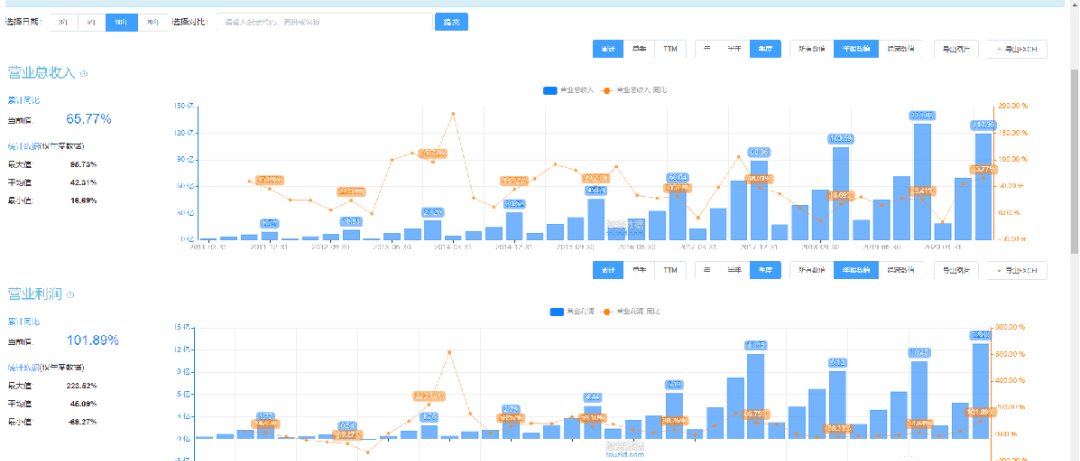Click the 60.04 bar label in the revenue chart
The width and height of the screenshot is (1080, 461).
coord(678,177)
